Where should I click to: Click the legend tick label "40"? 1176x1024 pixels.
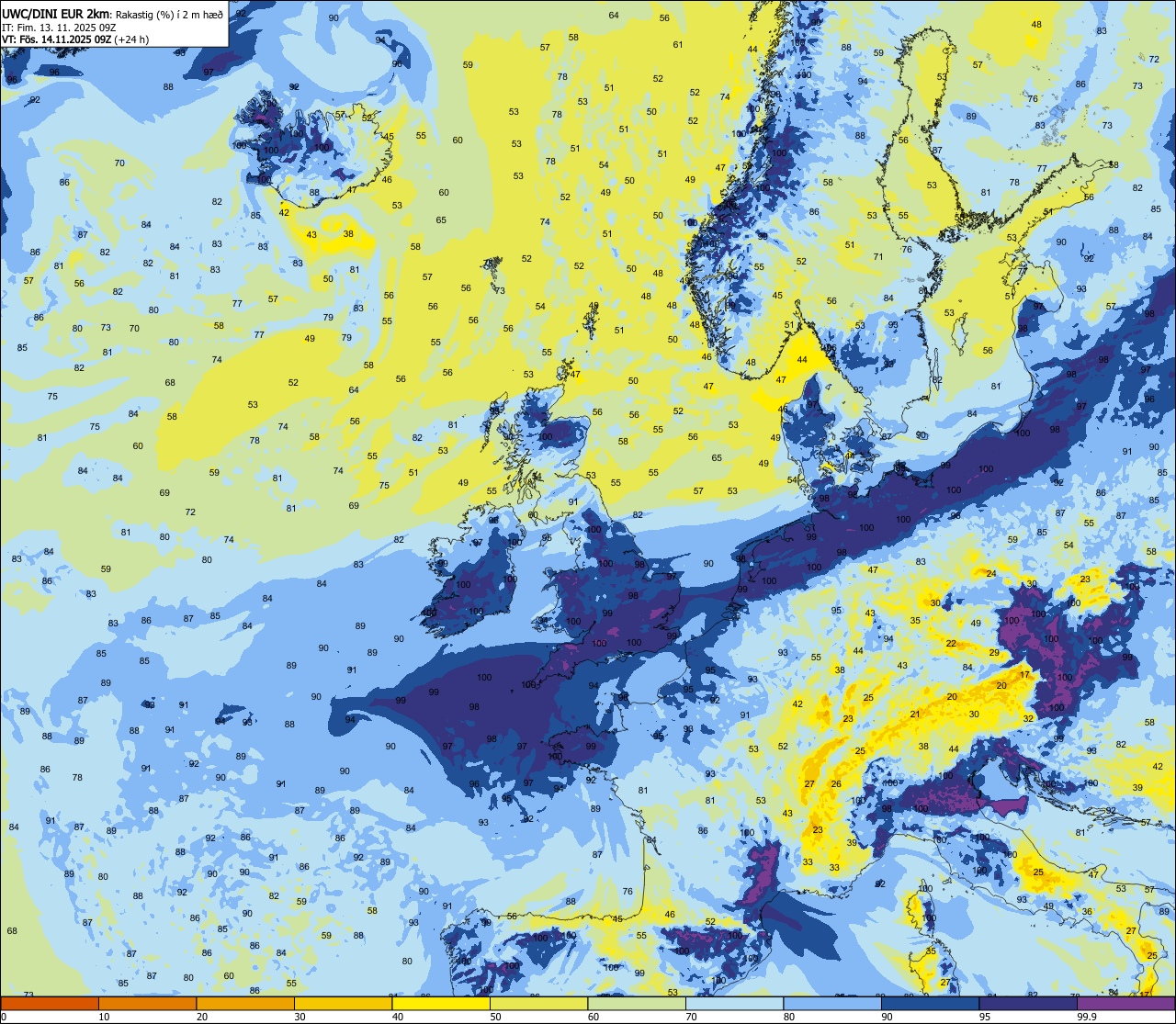click(398, 1017)
